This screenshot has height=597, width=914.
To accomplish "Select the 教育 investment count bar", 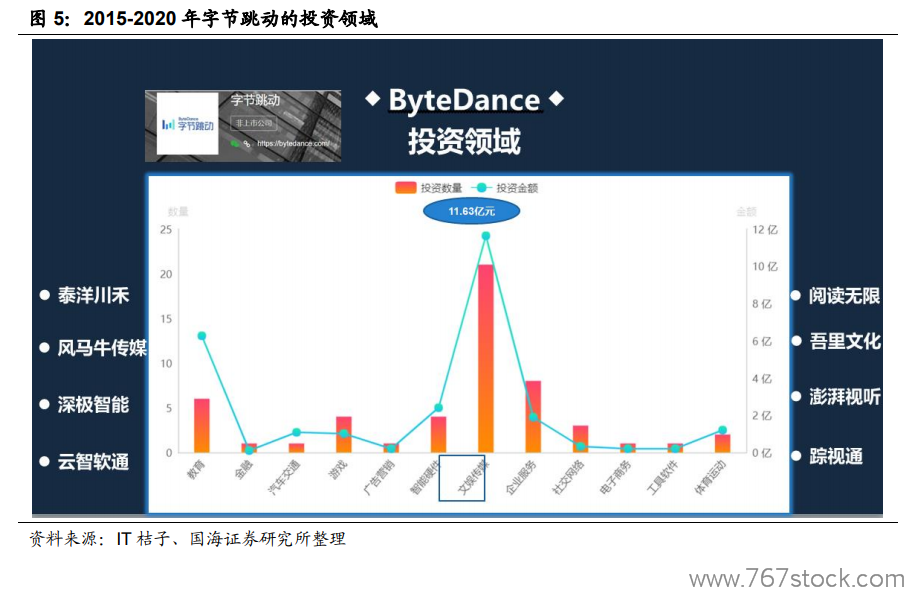I will click(202, 426).
